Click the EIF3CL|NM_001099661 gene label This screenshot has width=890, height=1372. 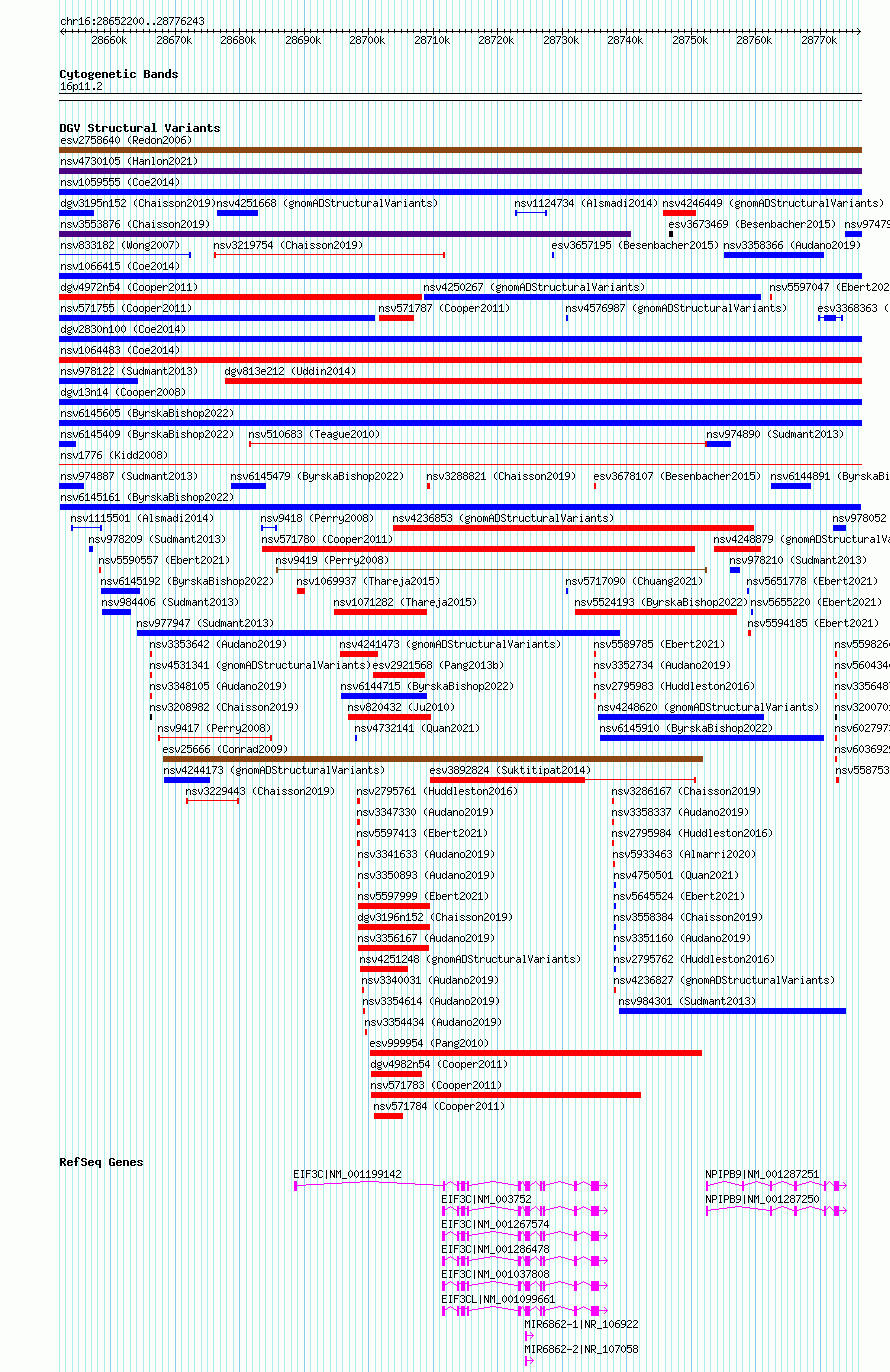pyautogui.click(x=499, y=1299)
